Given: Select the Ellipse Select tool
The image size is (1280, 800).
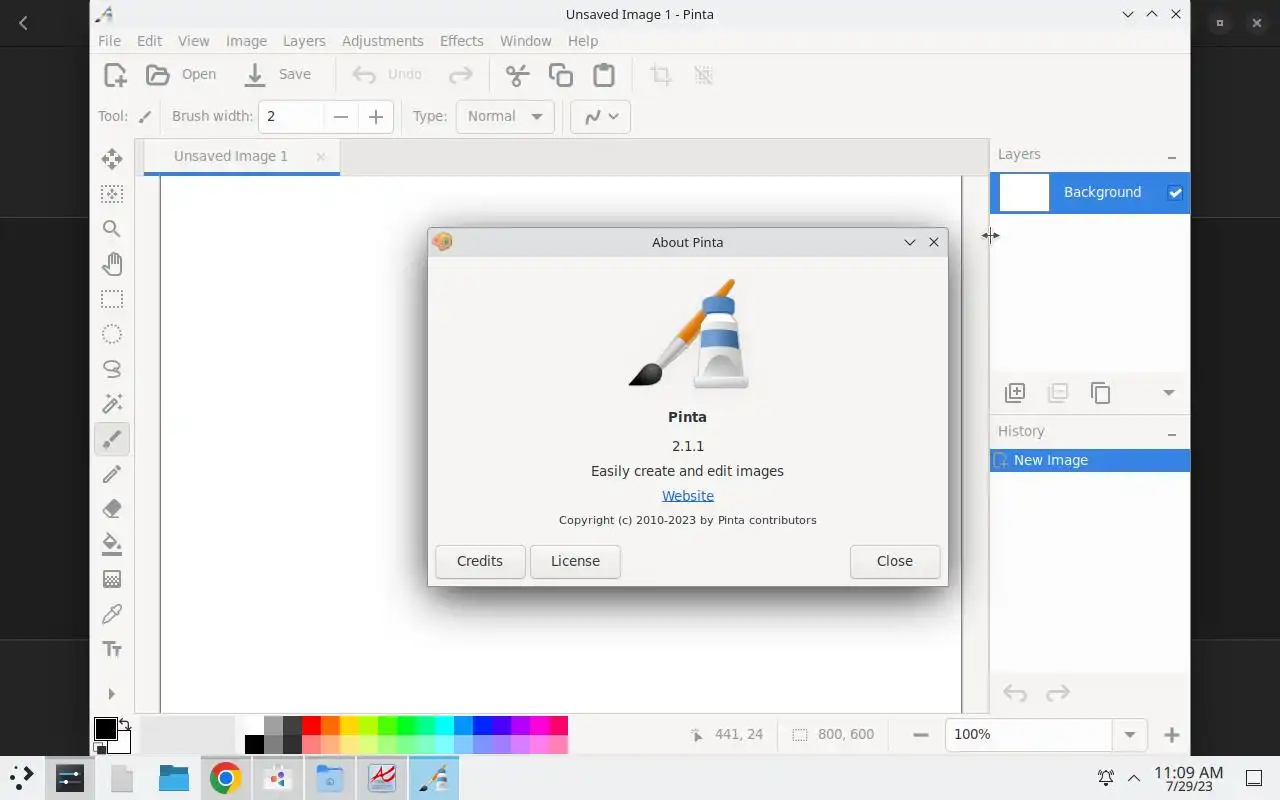Looking at the screenshot, I should [112, 334].
